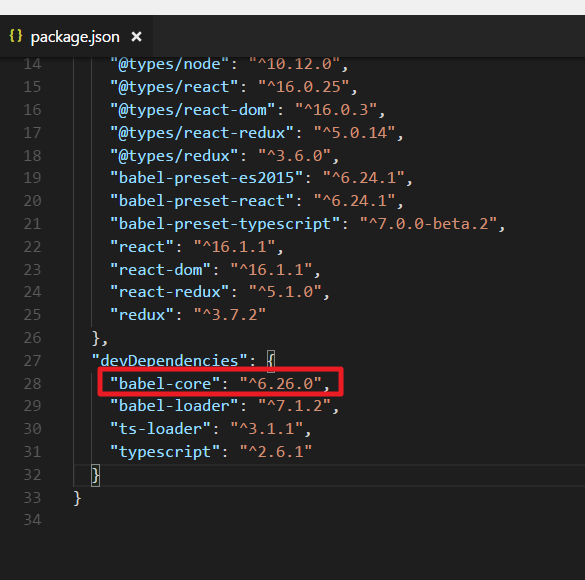585x580 pixels.
Task: Click "babel-loader" key text
Action: pyautogui.click(x=174, y=406)
